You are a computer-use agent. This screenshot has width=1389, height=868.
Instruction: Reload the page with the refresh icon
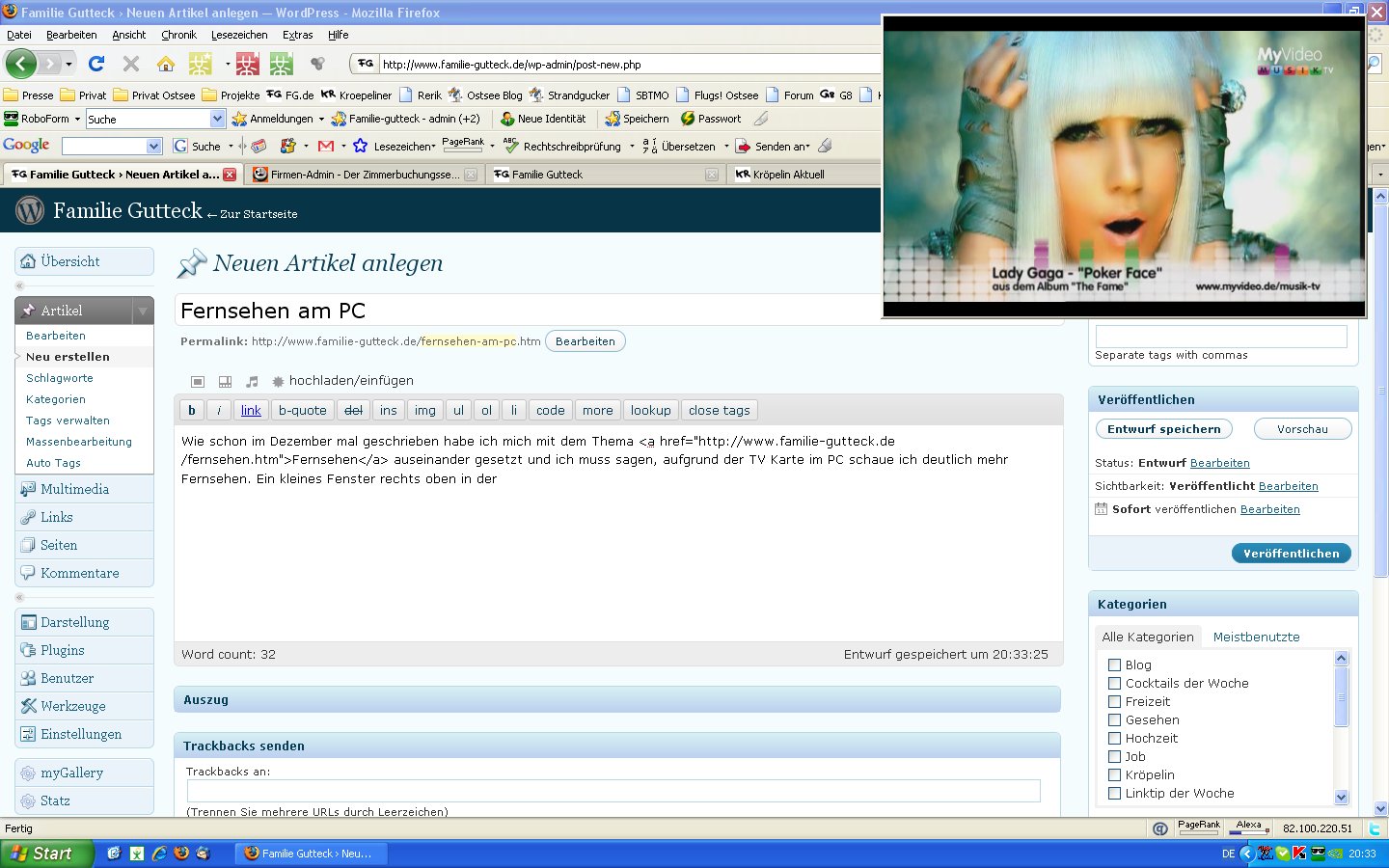(96, 64)
